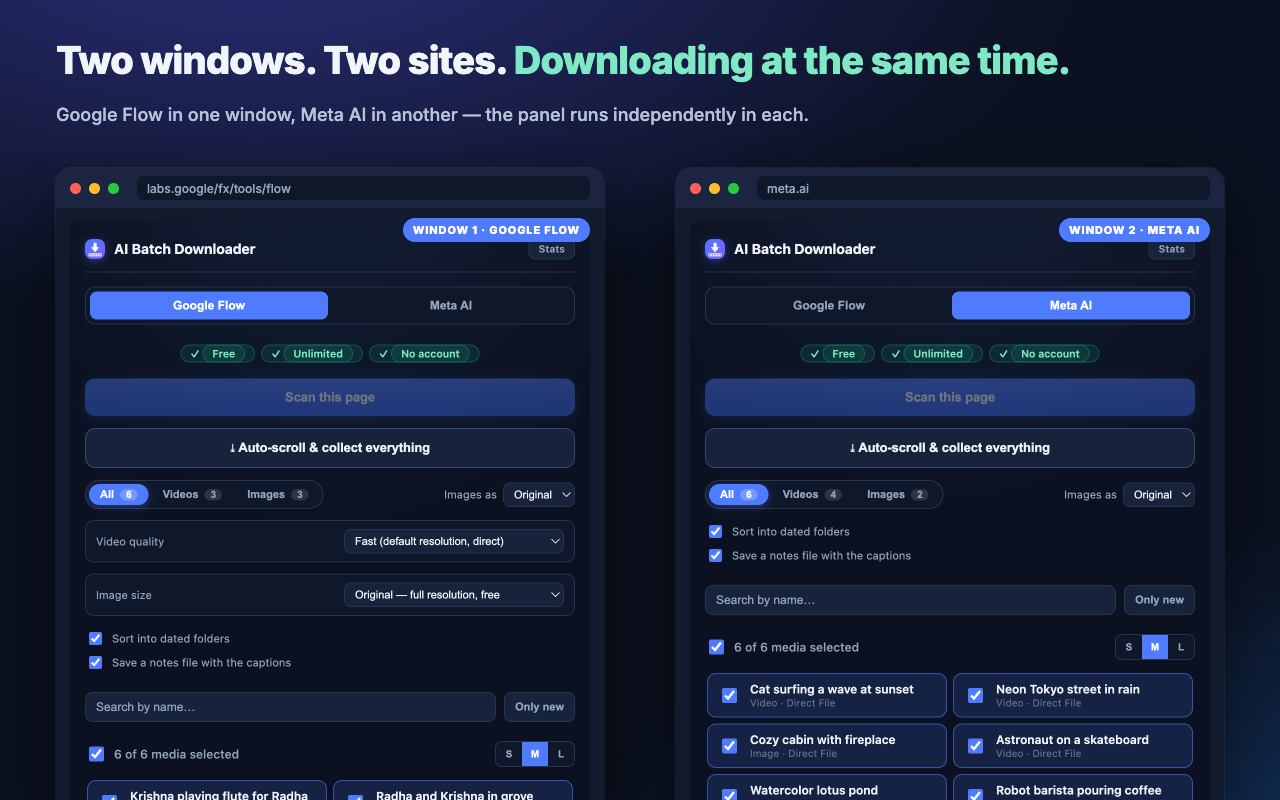Toggle 6 of 6 media selected in meta.ai window

pyautogui.click(x=716, y=647)
